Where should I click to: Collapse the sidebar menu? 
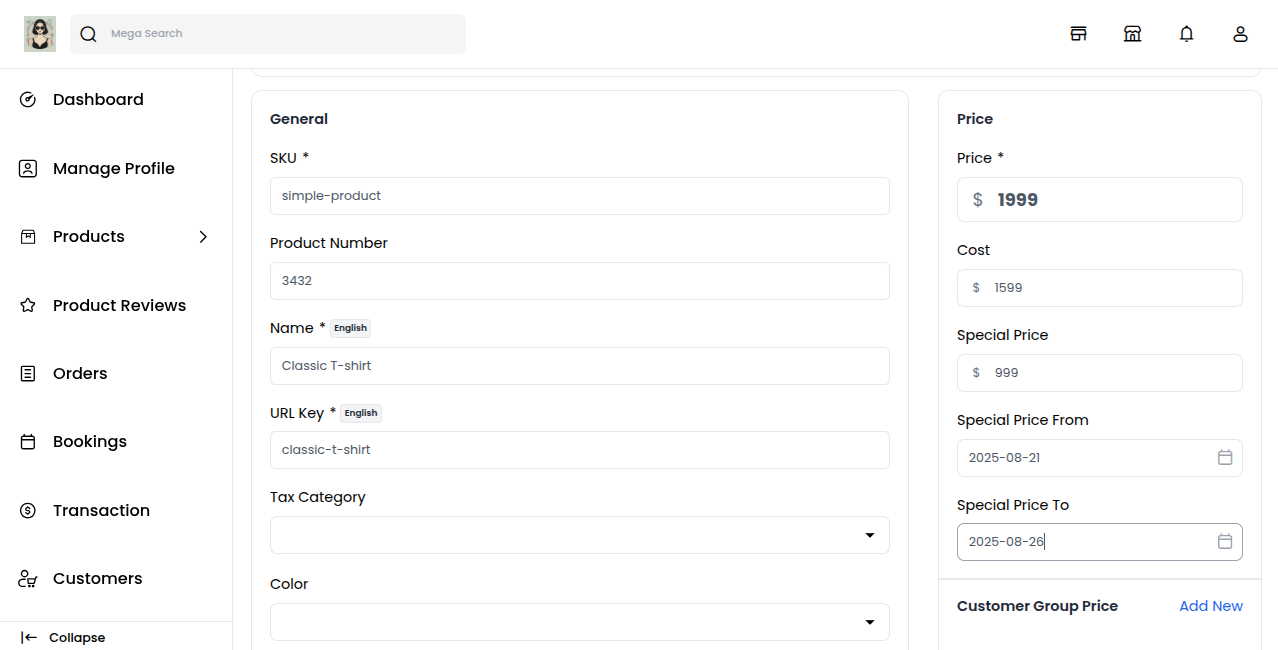click(x=77, y=637)
